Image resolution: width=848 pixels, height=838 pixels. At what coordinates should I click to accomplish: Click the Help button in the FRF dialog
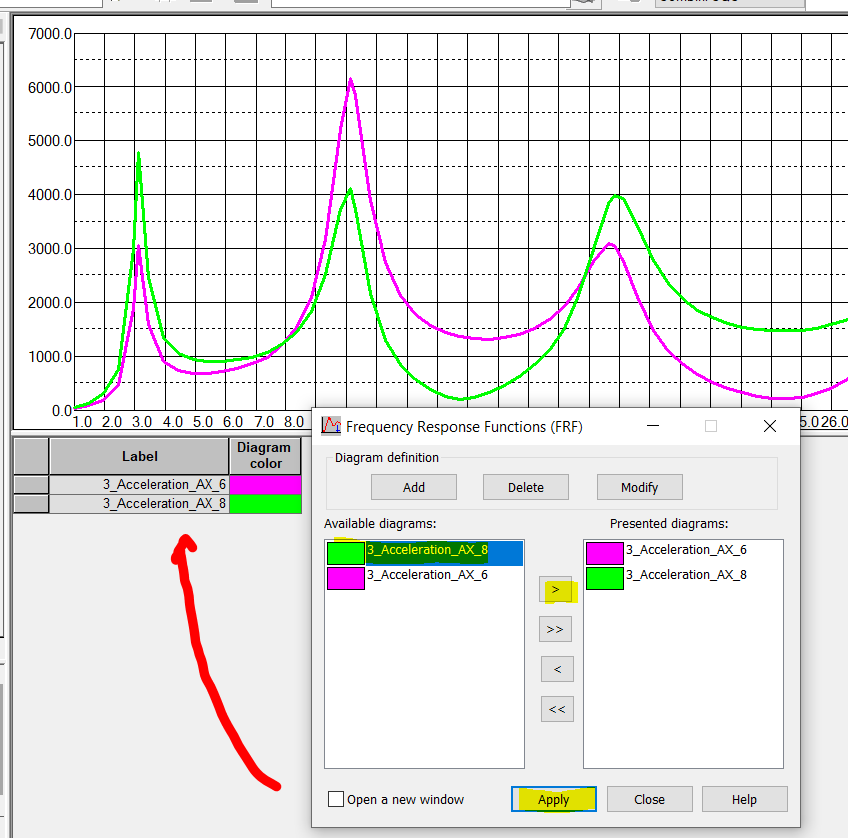[x=744, y=798]
